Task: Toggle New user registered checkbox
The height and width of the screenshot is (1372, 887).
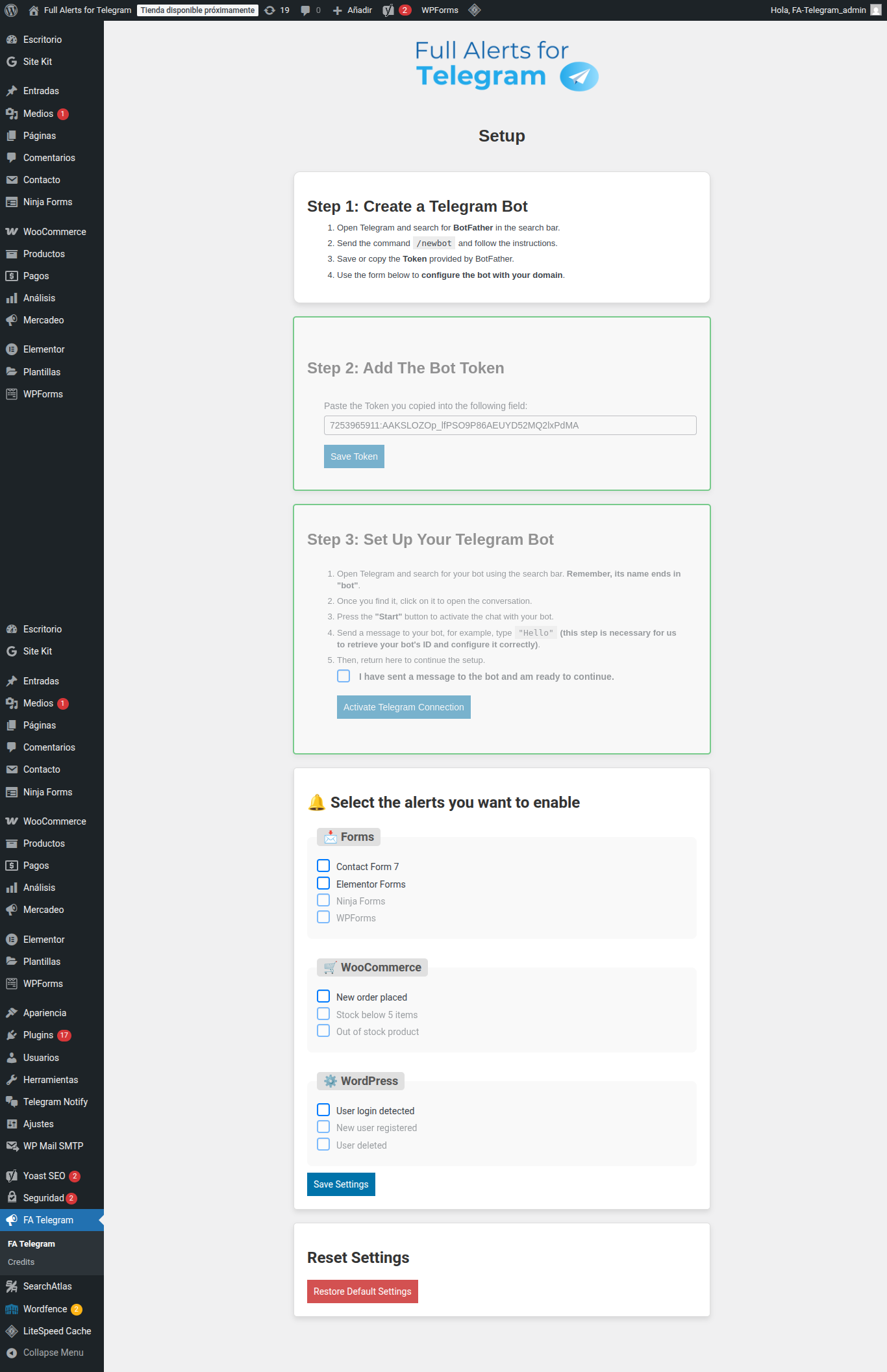Action: point(323,1127)
